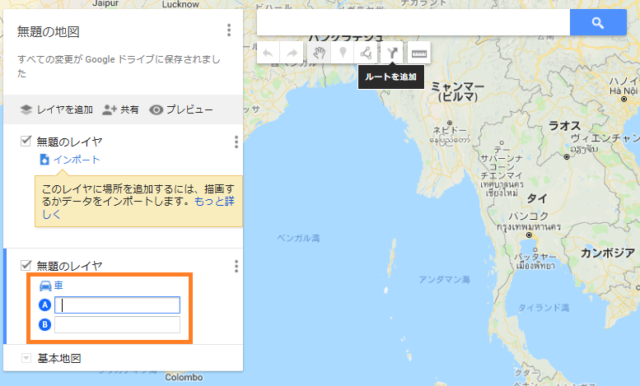This screenshot has height=386, width=640.
Task: Click the ネピドー city label on the map
Action: 449,130
